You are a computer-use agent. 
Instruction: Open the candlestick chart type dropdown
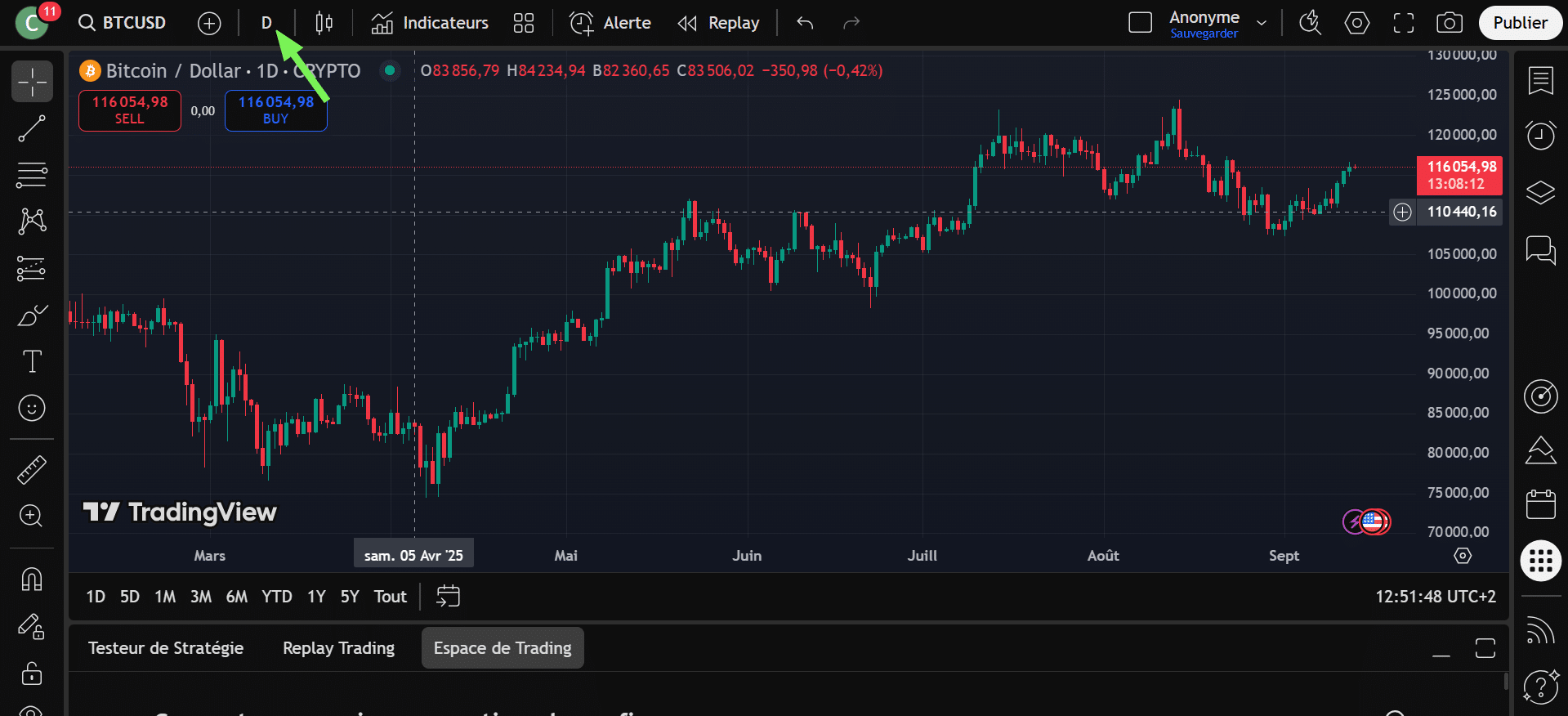pos(324,23)
